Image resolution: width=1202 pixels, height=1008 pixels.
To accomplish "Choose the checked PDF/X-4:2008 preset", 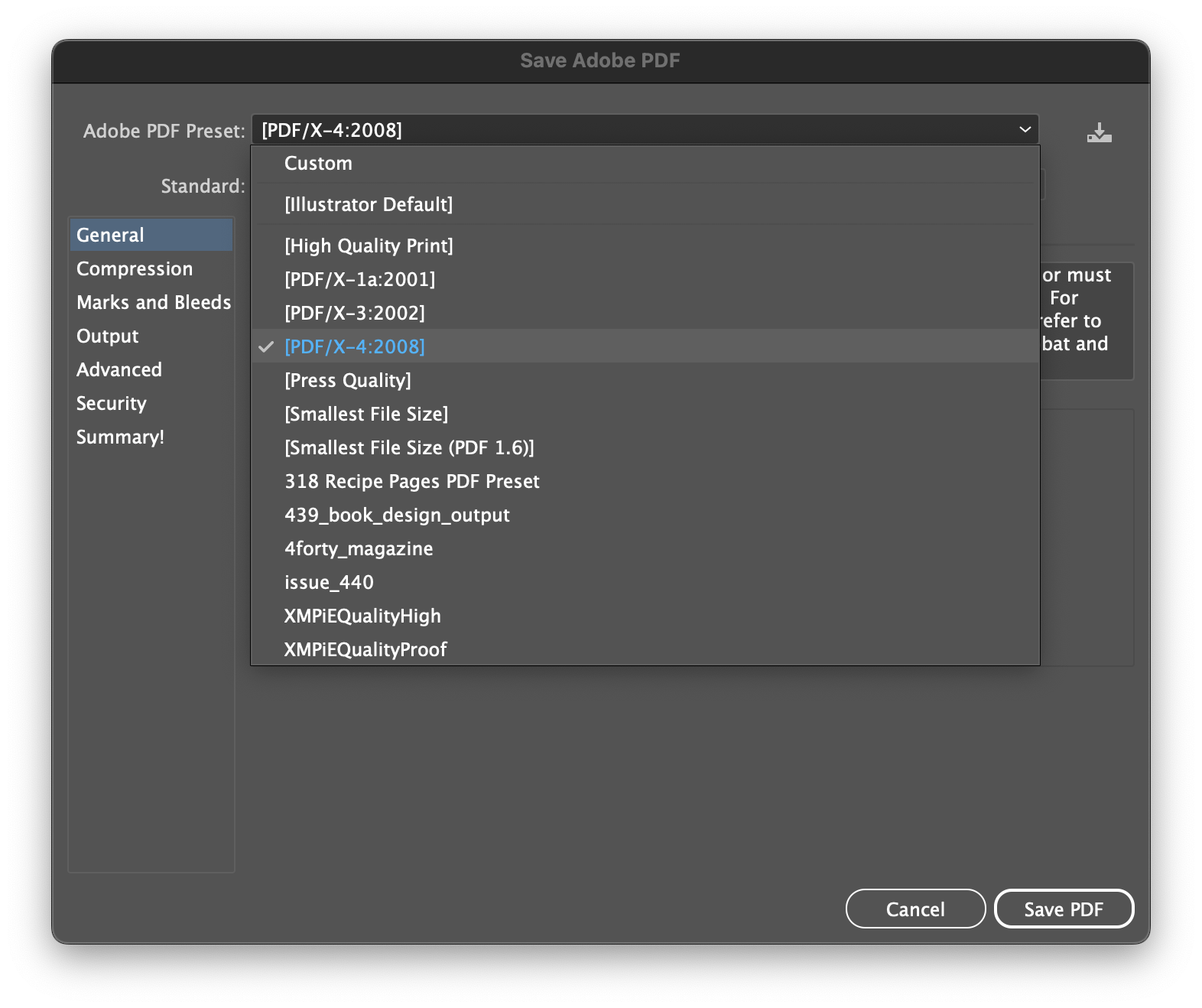I will 645,347.
